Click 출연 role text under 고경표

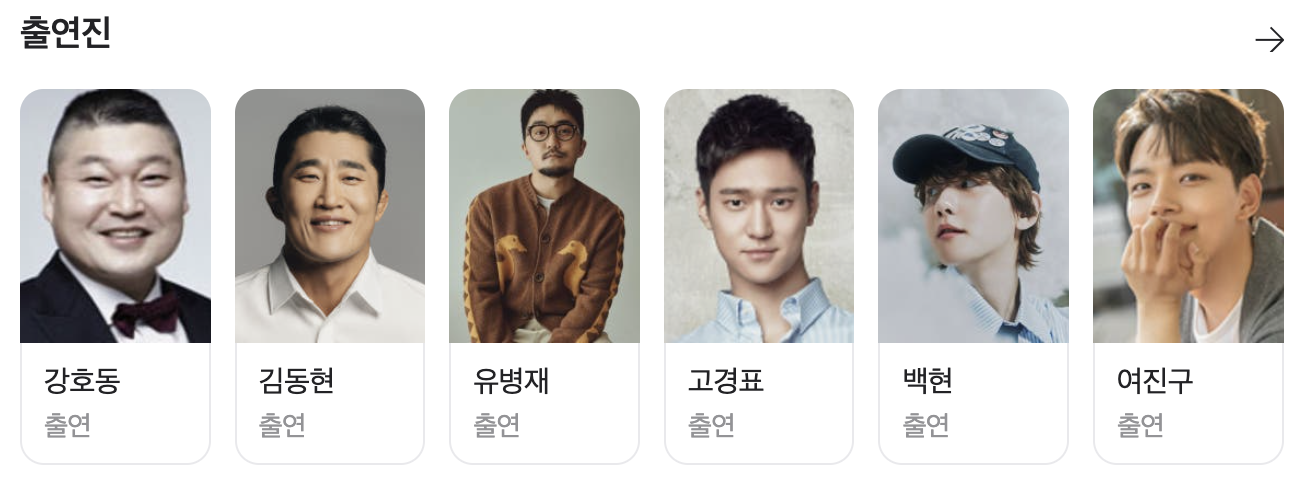[x=712, y=425]
